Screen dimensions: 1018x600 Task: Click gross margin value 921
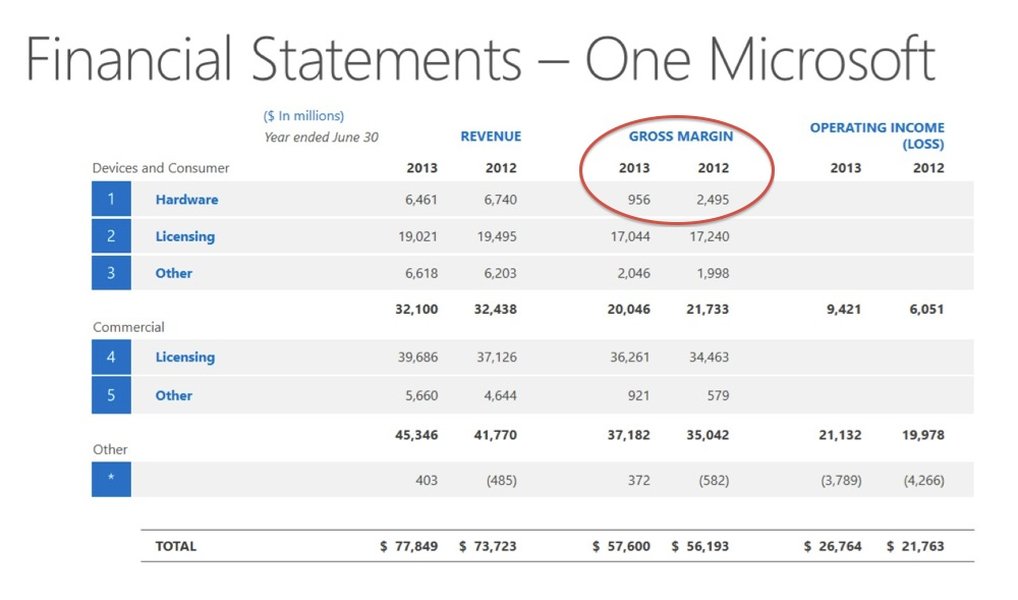(x=639, y=395)
